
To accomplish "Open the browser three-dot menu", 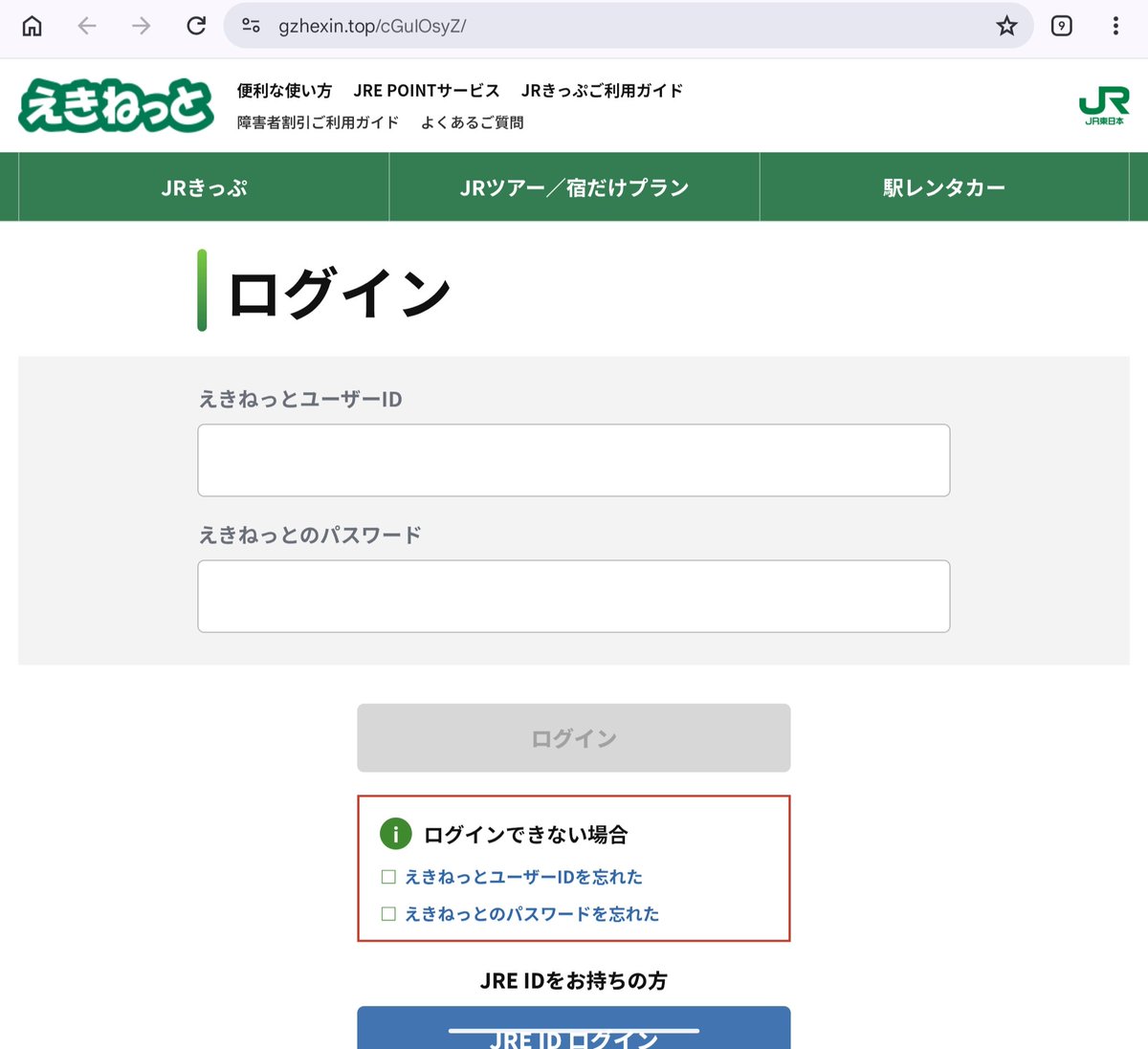I will 1115,26.
